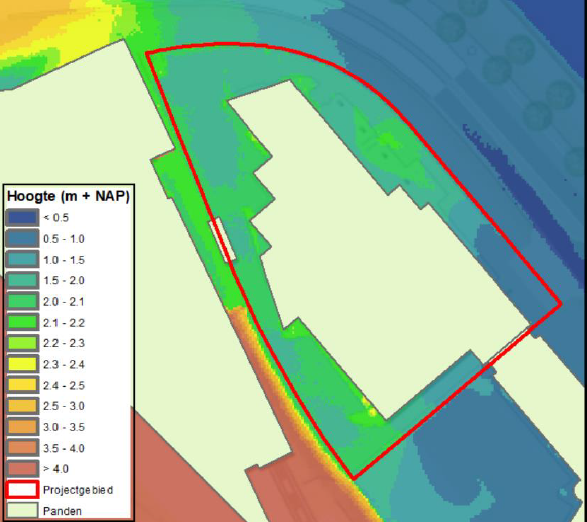Click the '1.0 - 1.5' legend swatch
Screen dimensions: 587x522
point(22,260)
